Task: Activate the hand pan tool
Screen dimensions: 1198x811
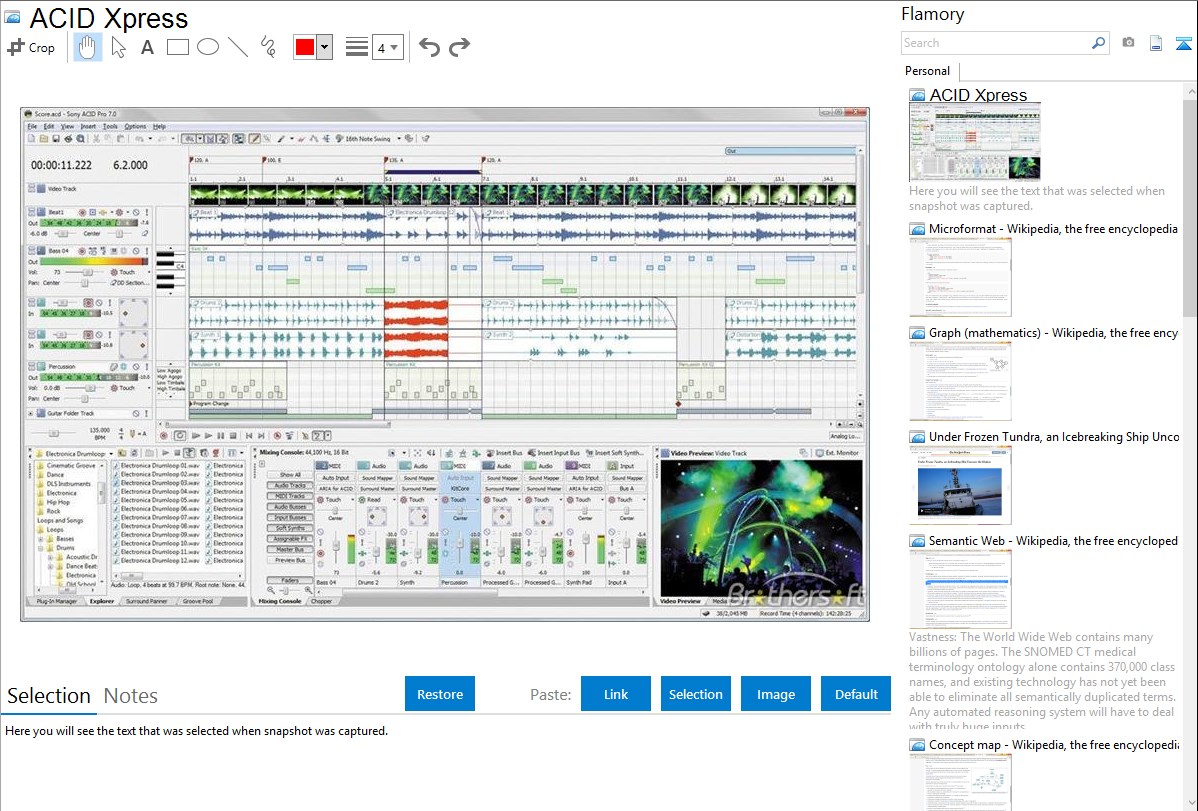Action: pos(88,47)
